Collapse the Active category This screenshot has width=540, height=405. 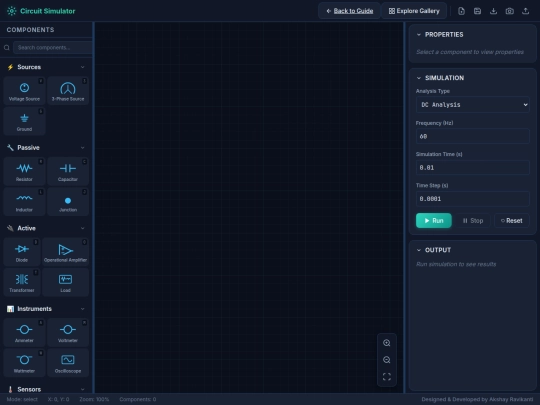[x=82, y=228]
